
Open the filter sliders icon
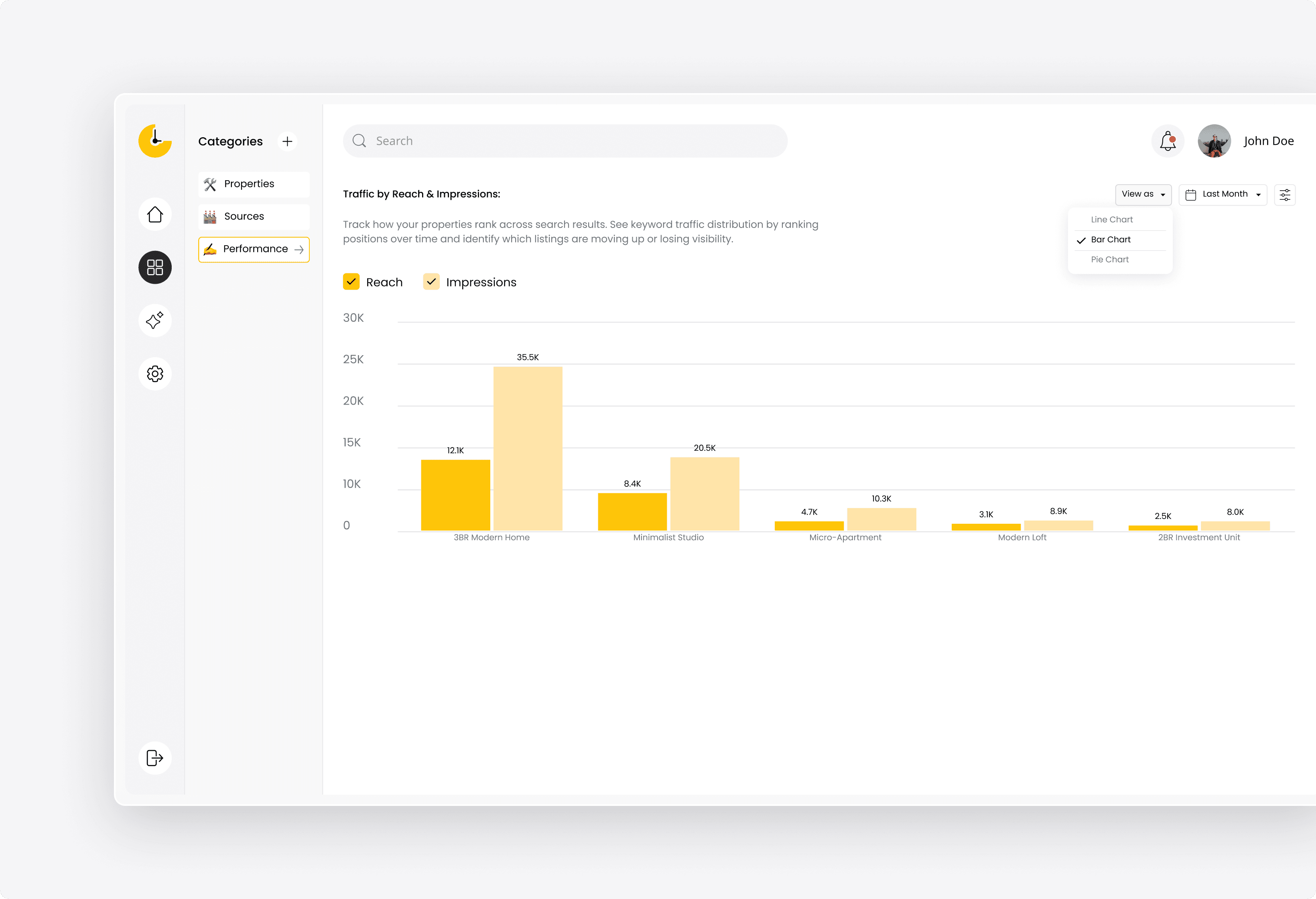[1285, 195]
